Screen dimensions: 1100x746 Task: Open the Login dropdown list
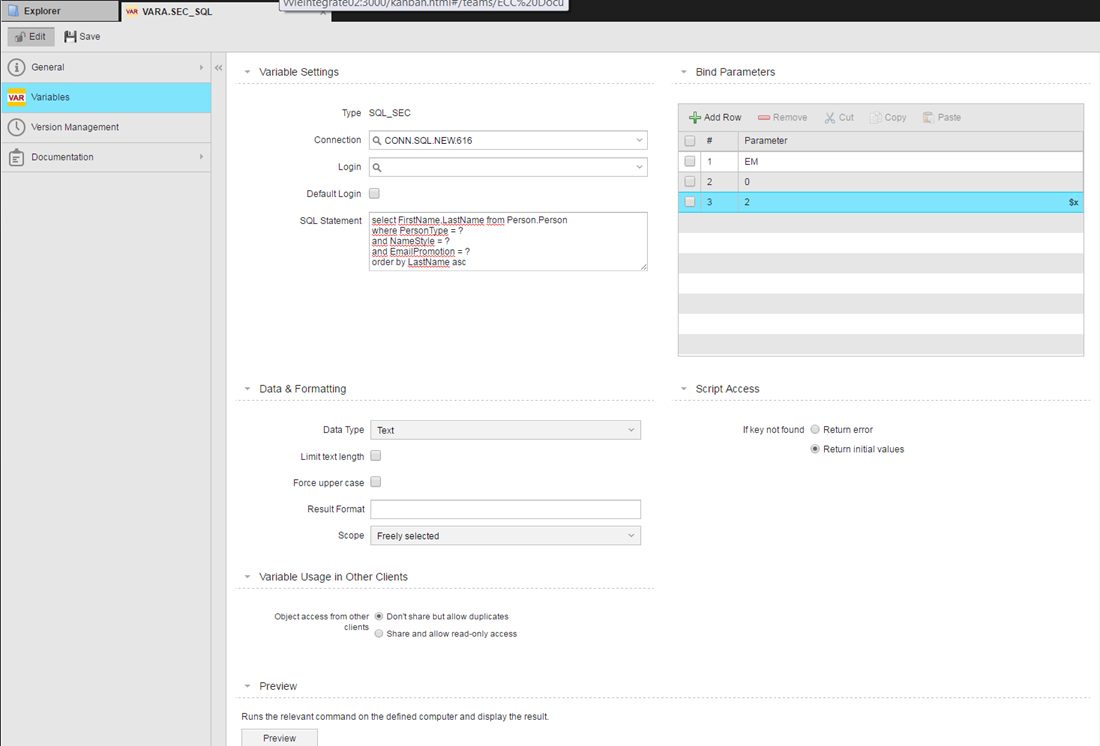[639, 167]
